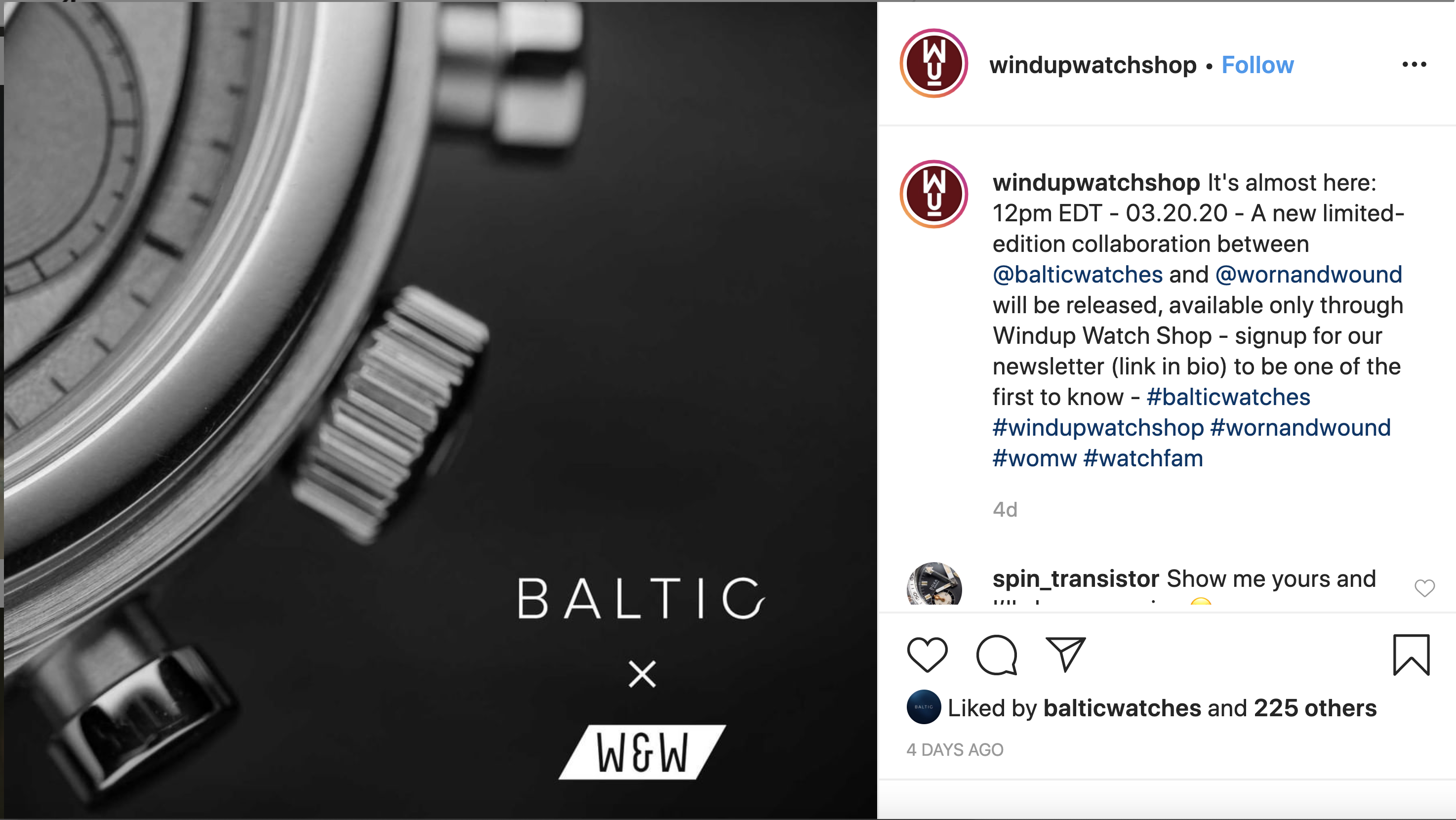1456x820 pixels.
Task: Open the #balticwatches hashtag
Action: click(1228, 397)
